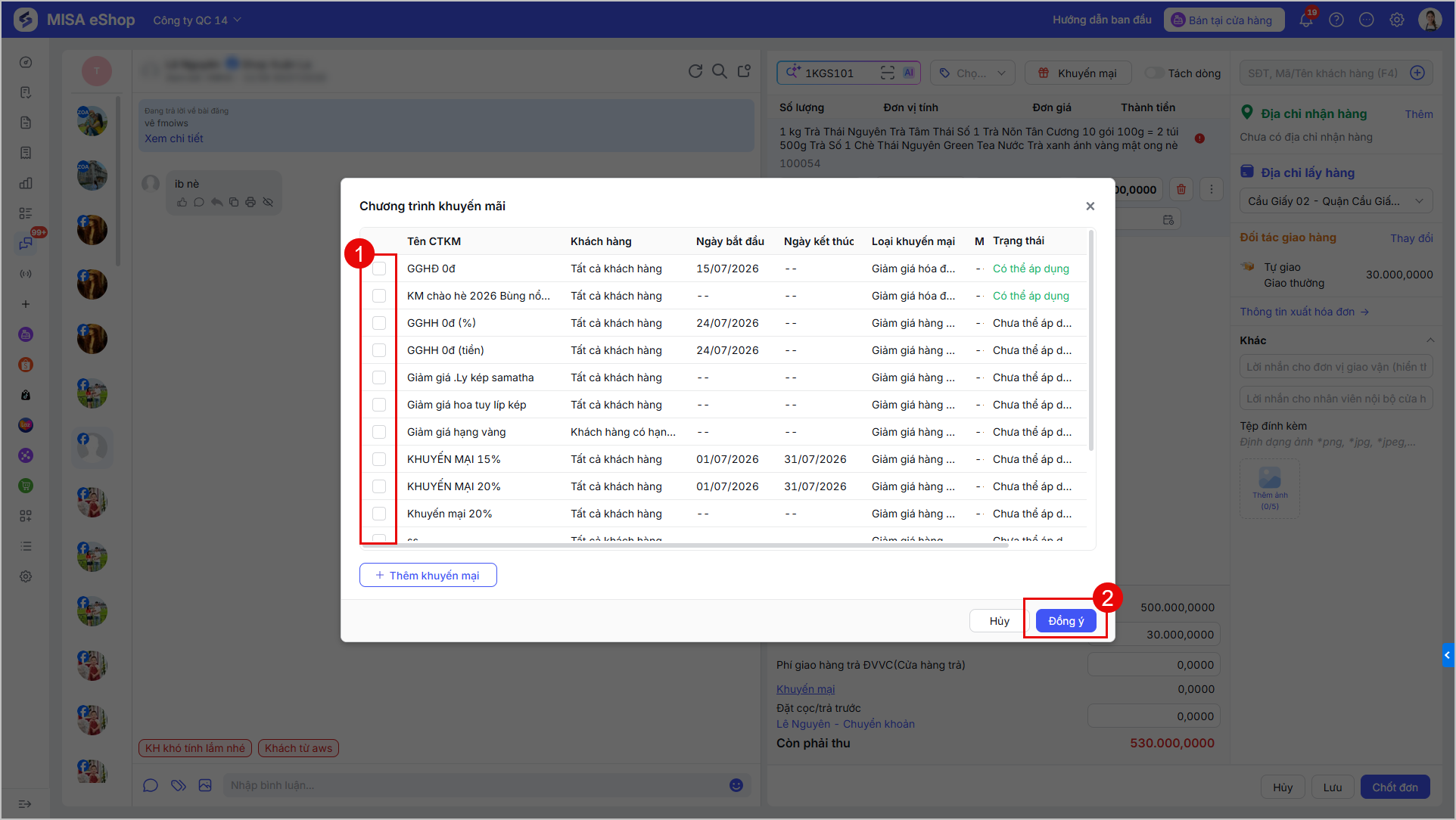
Task: Toggle the Tách dòng switch
Action: coord(1154,73)
